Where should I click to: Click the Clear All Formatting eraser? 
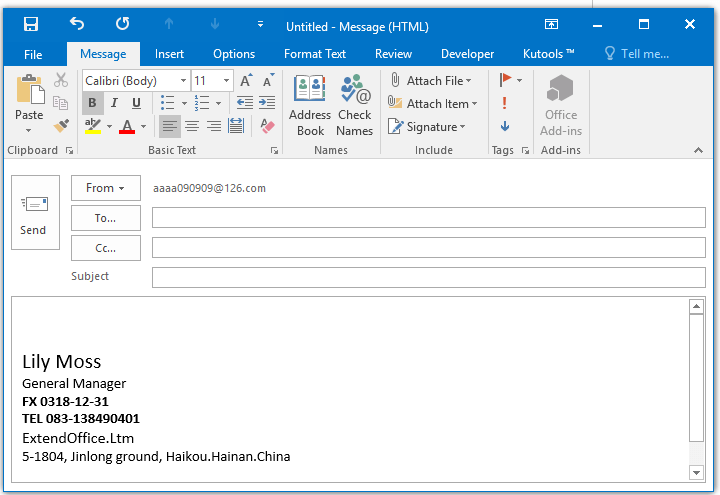267,126
